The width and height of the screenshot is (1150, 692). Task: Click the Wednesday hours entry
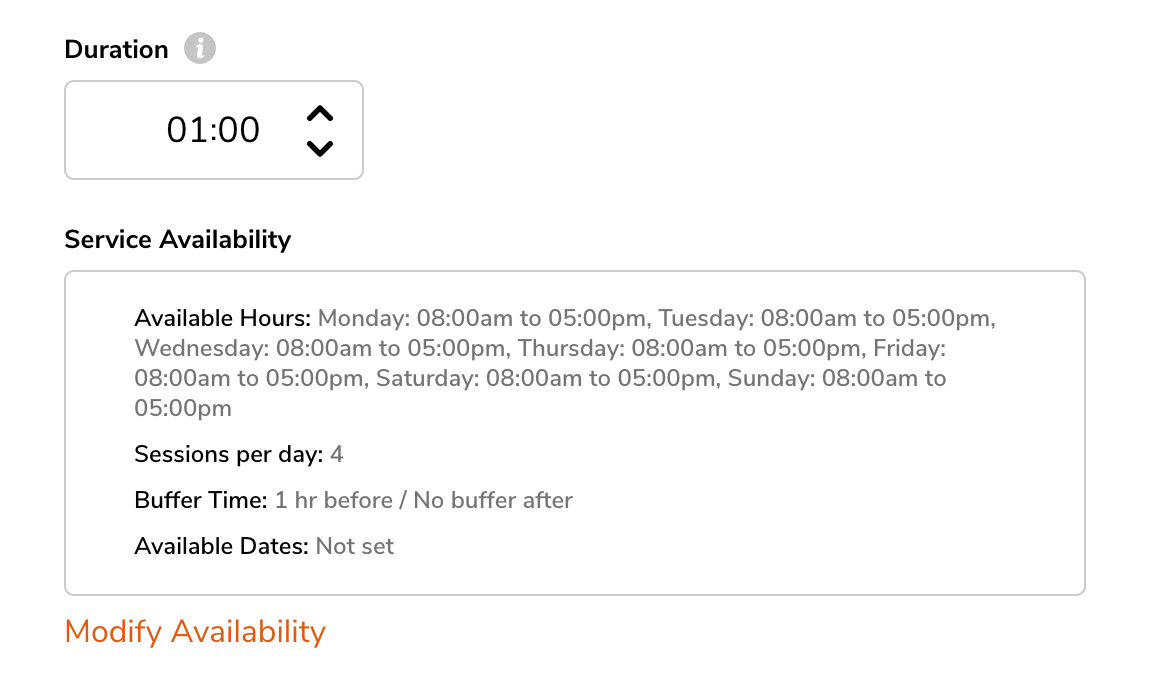[323, 348]
